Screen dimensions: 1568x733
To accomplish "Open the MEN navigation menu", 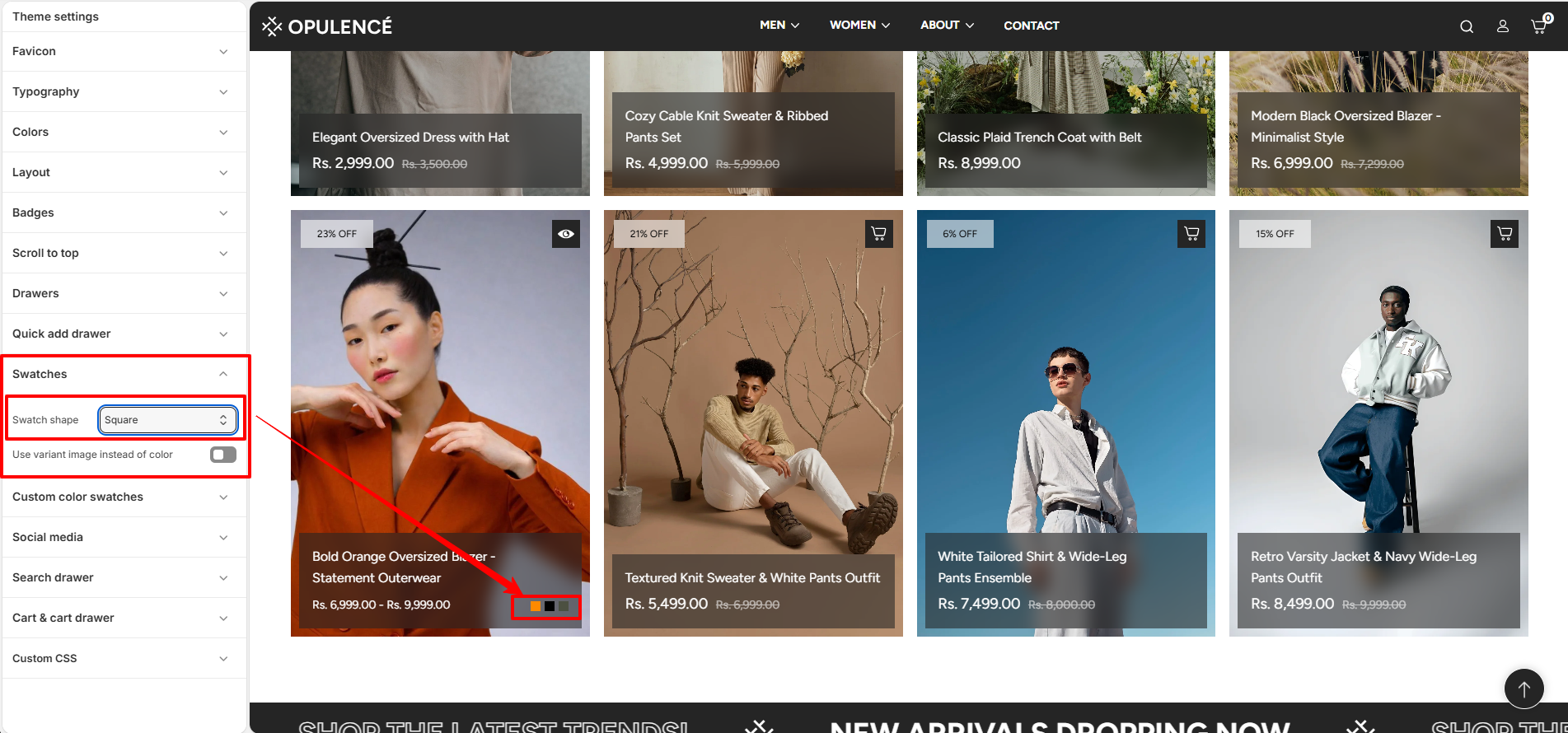I will (x=779, y=26).
